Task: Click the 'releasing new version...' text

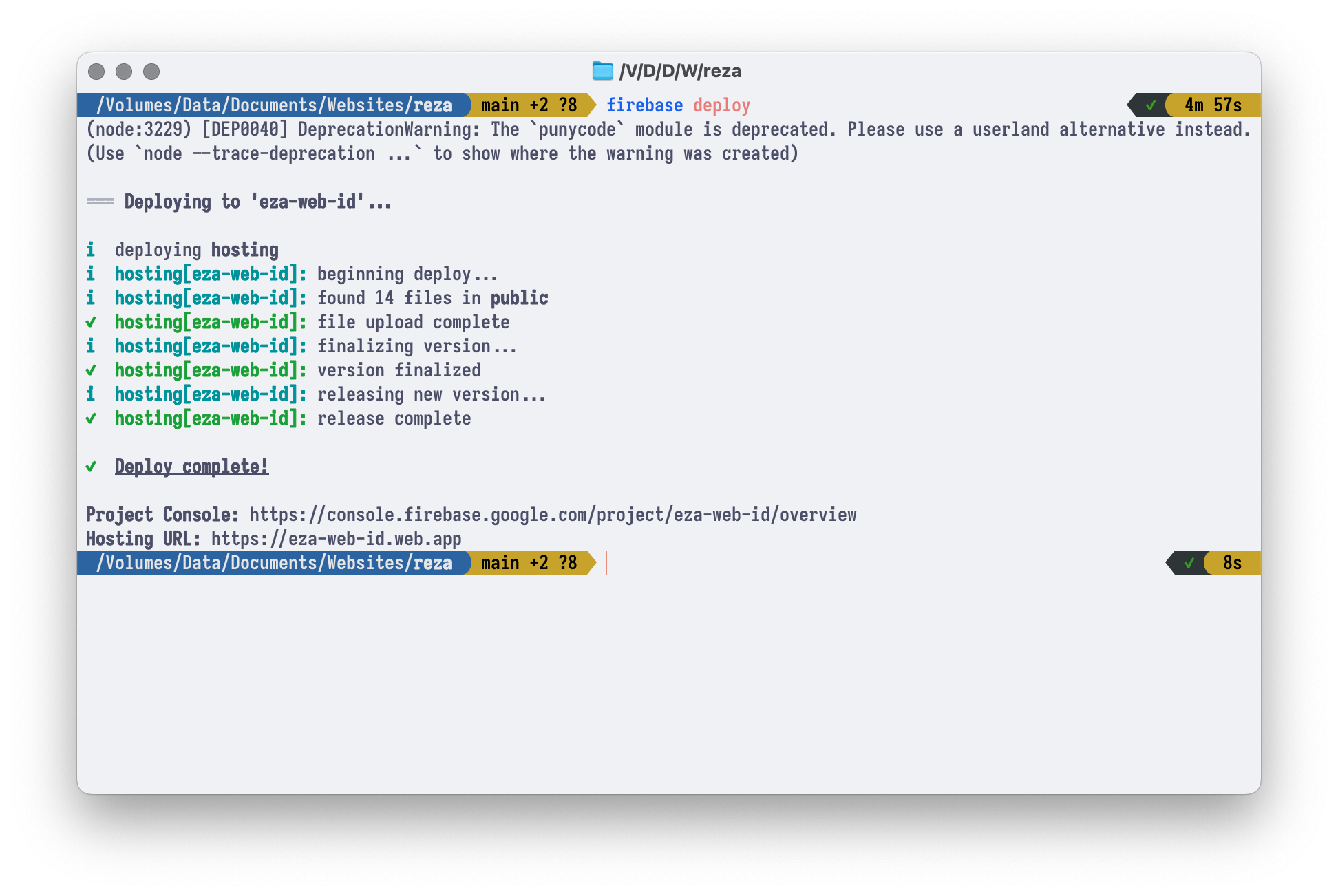Action: [431, 394]
